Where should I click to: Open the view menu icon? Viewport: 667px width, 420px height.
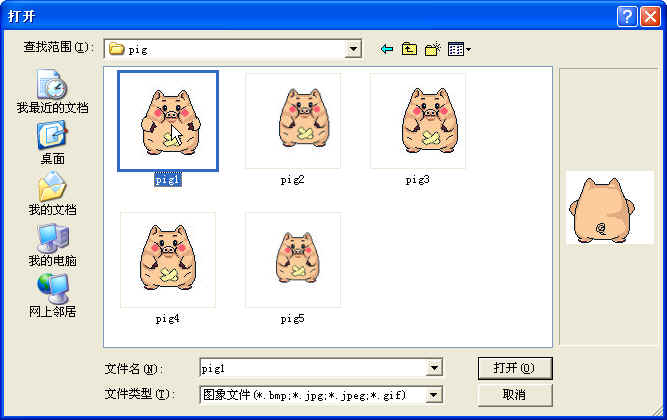[459, 49]
